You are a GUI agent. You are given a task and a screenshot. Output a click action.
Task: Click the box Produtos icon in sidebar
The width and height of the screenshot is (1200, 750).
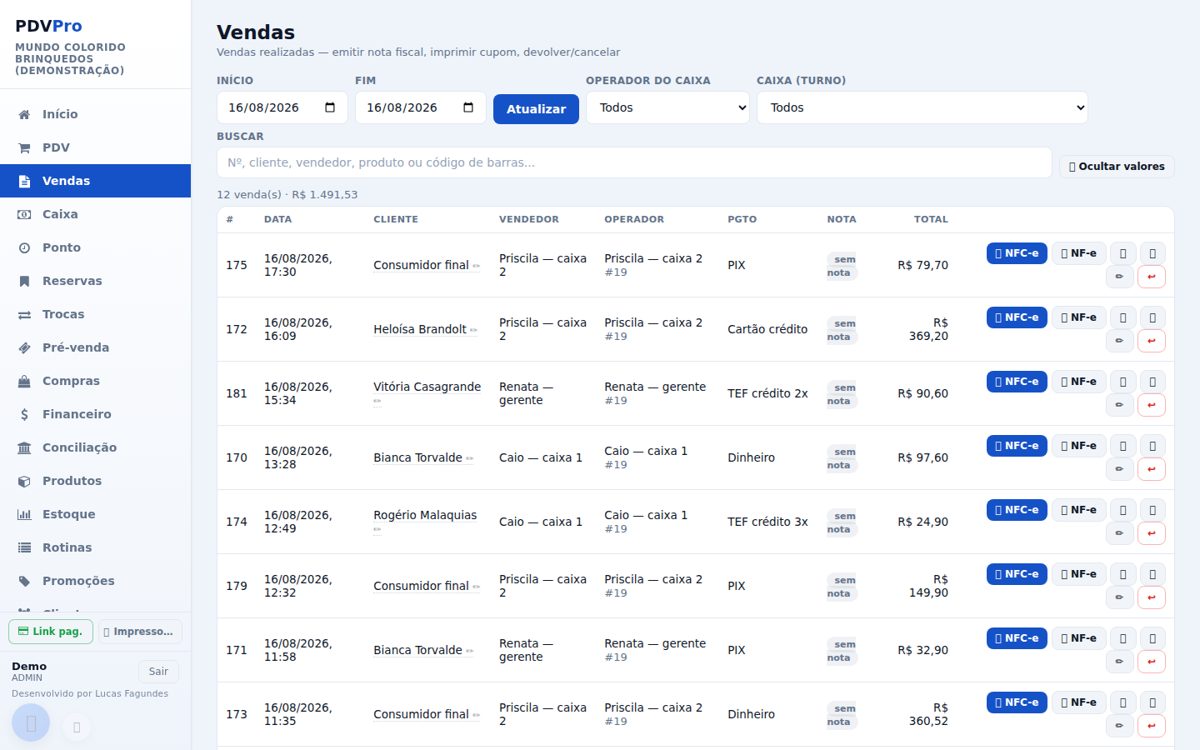(x=24, y=481)
